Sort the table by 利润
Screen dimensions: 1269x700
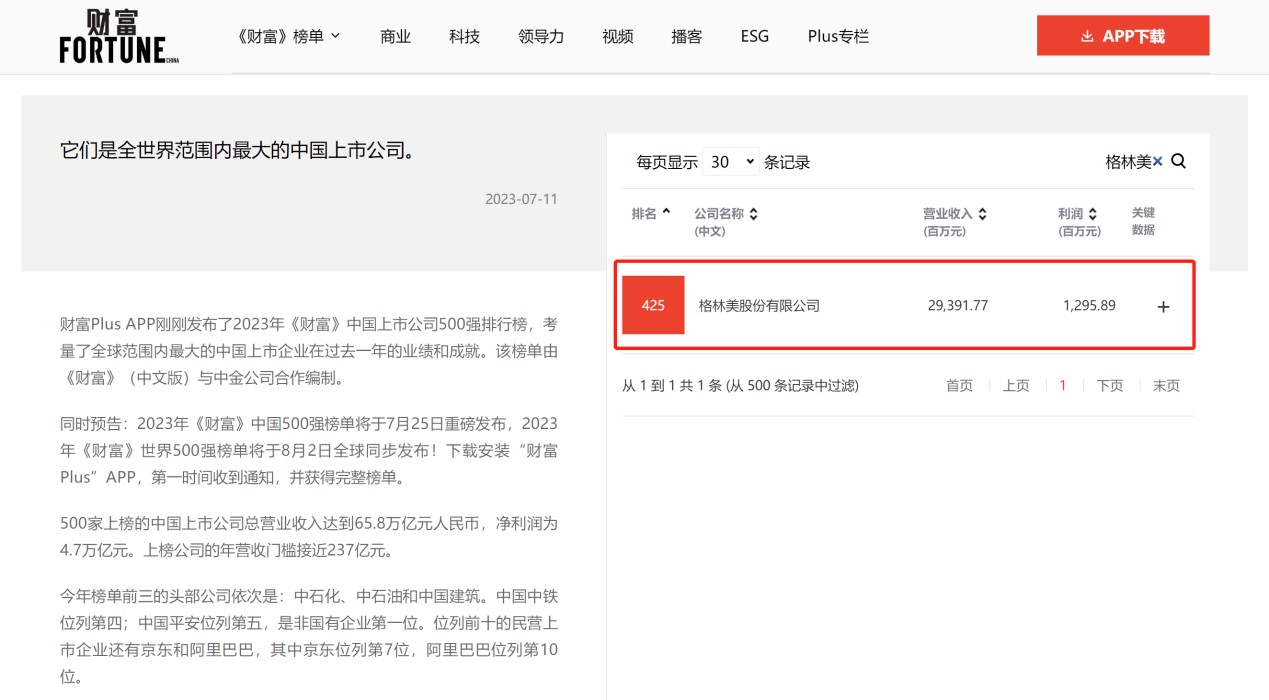pos(1092,214)
